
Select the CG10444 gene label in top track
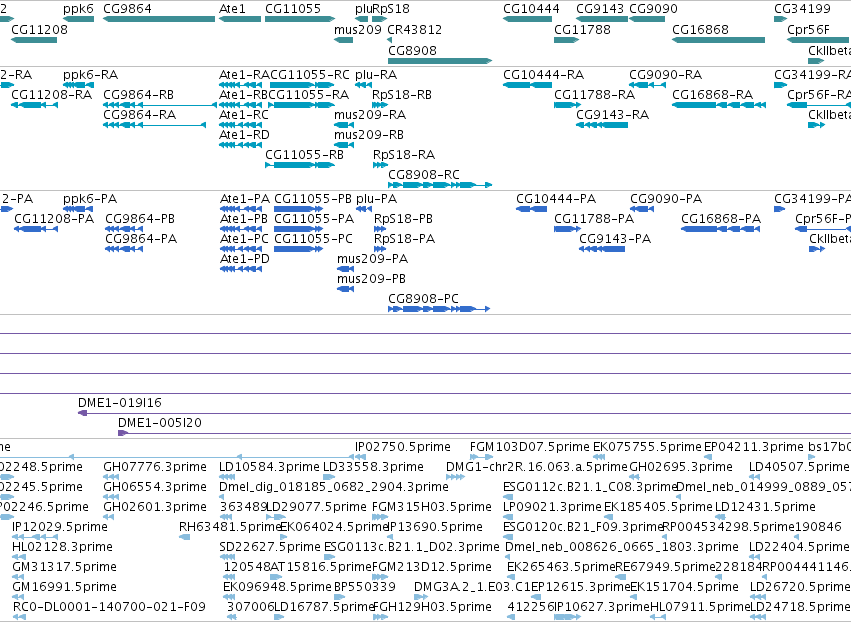pos(531,9)
